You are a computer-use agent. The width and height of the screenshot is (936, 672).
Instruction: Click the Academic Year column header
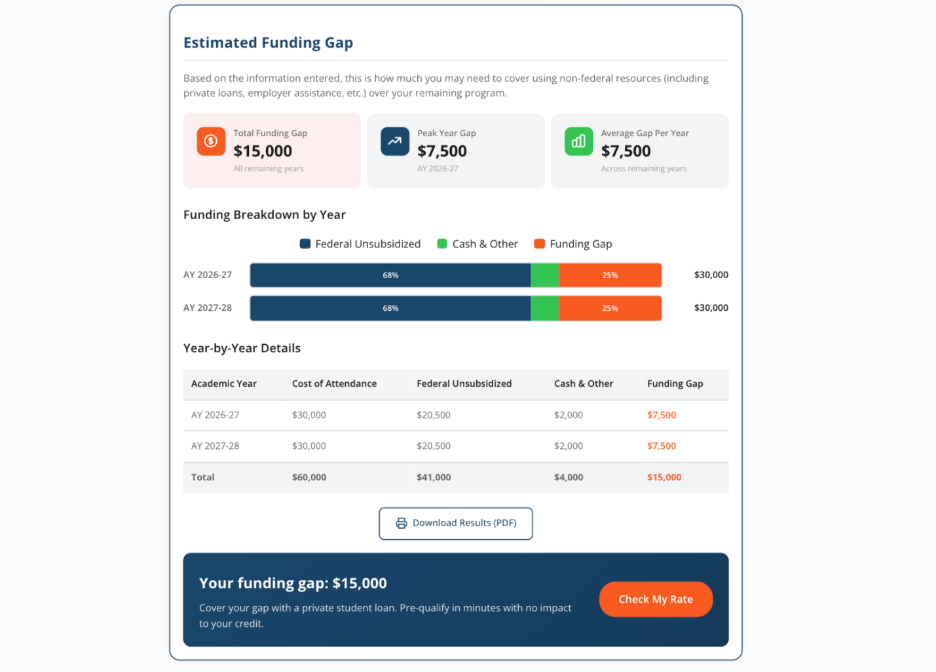pos(224,384)
